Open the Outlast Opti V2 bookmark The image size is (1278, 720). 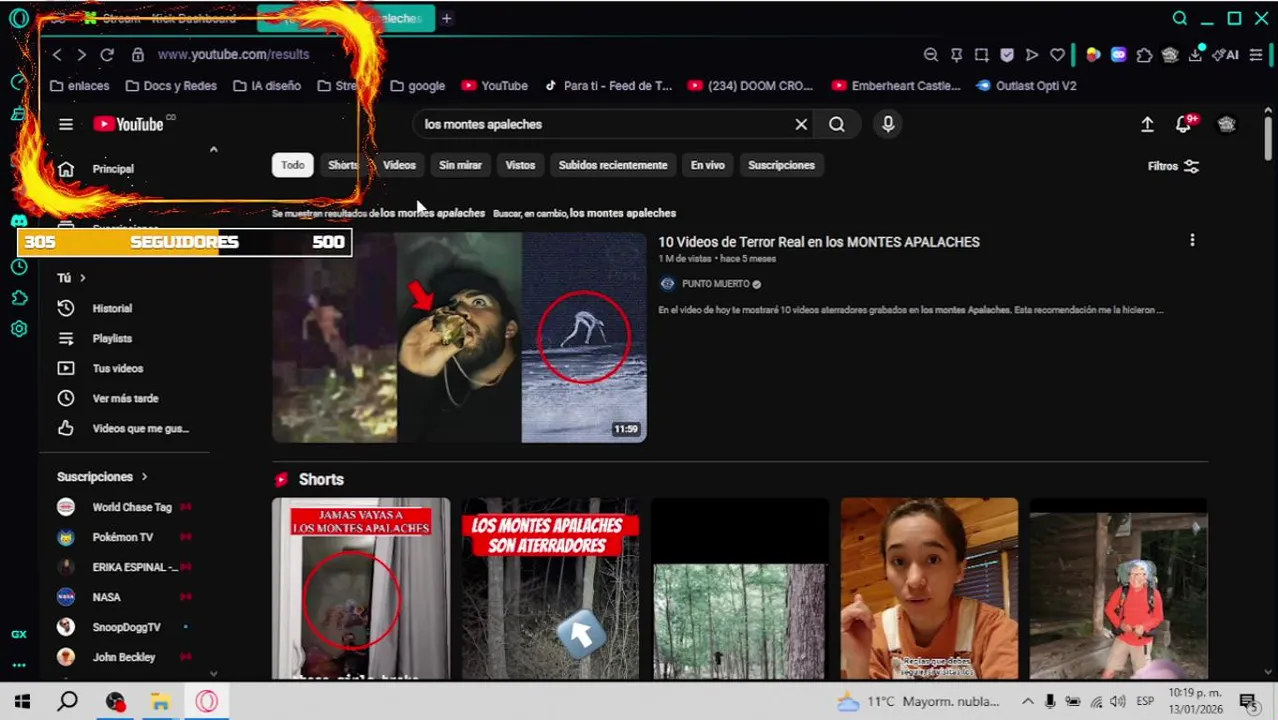(1027, 86)
